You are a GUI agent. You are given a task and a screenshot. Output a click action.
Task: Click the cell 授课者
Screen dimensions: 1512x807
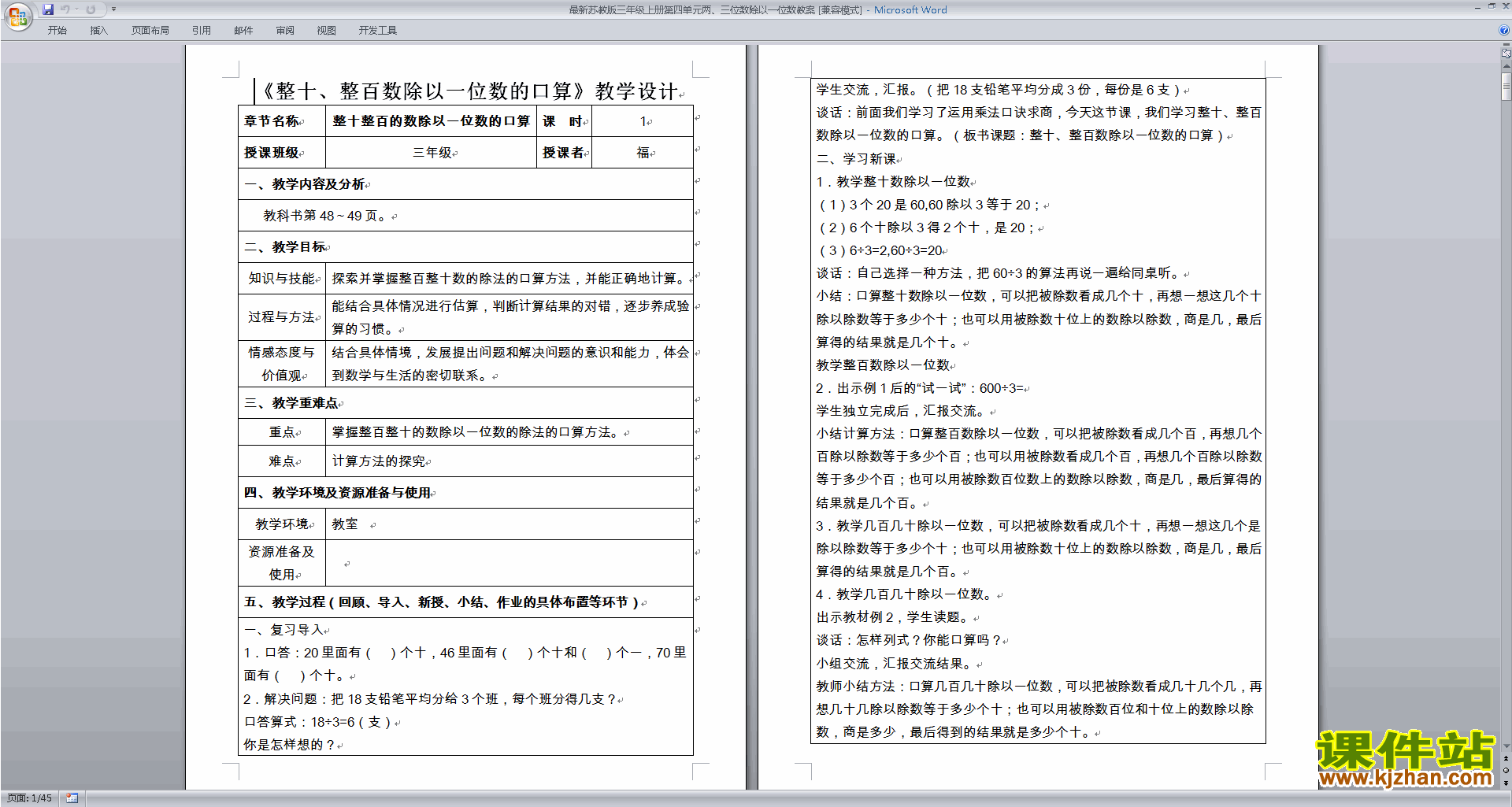point(565,153)
